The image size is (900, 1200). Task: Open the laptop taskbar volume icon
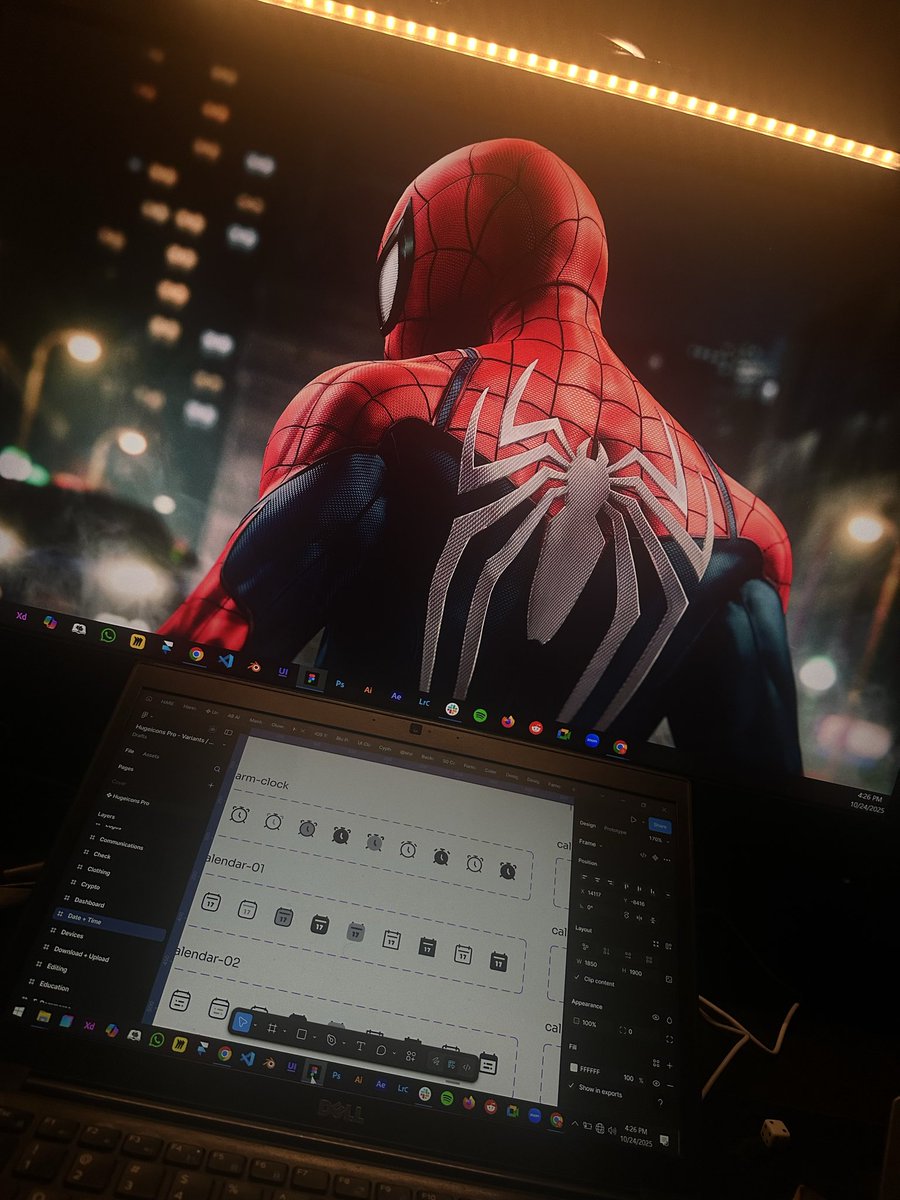(x=613, y=1130)
